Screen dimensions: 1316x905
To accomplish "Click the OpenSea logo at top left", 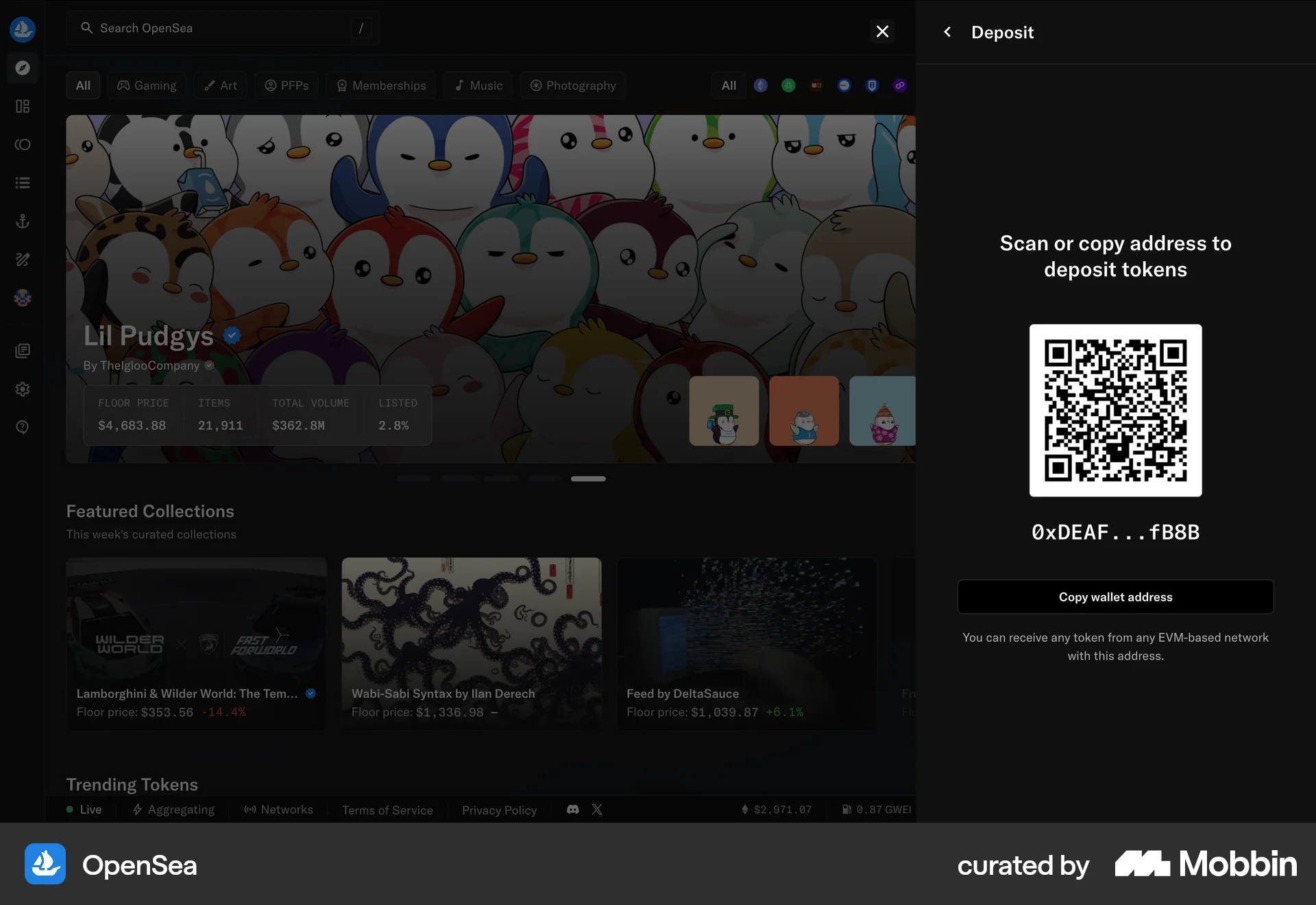I will [23, 29].
